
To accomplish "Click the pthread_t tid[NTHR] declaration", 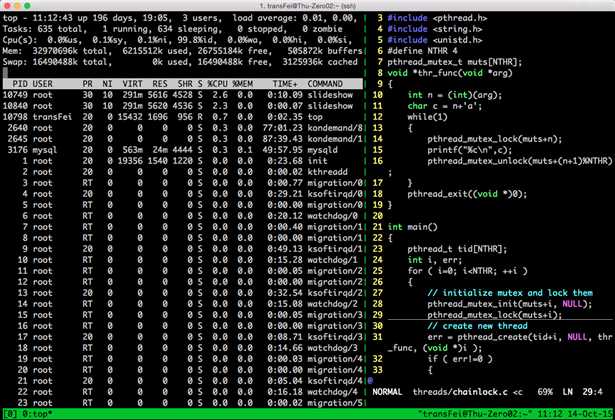I will 457,249.
